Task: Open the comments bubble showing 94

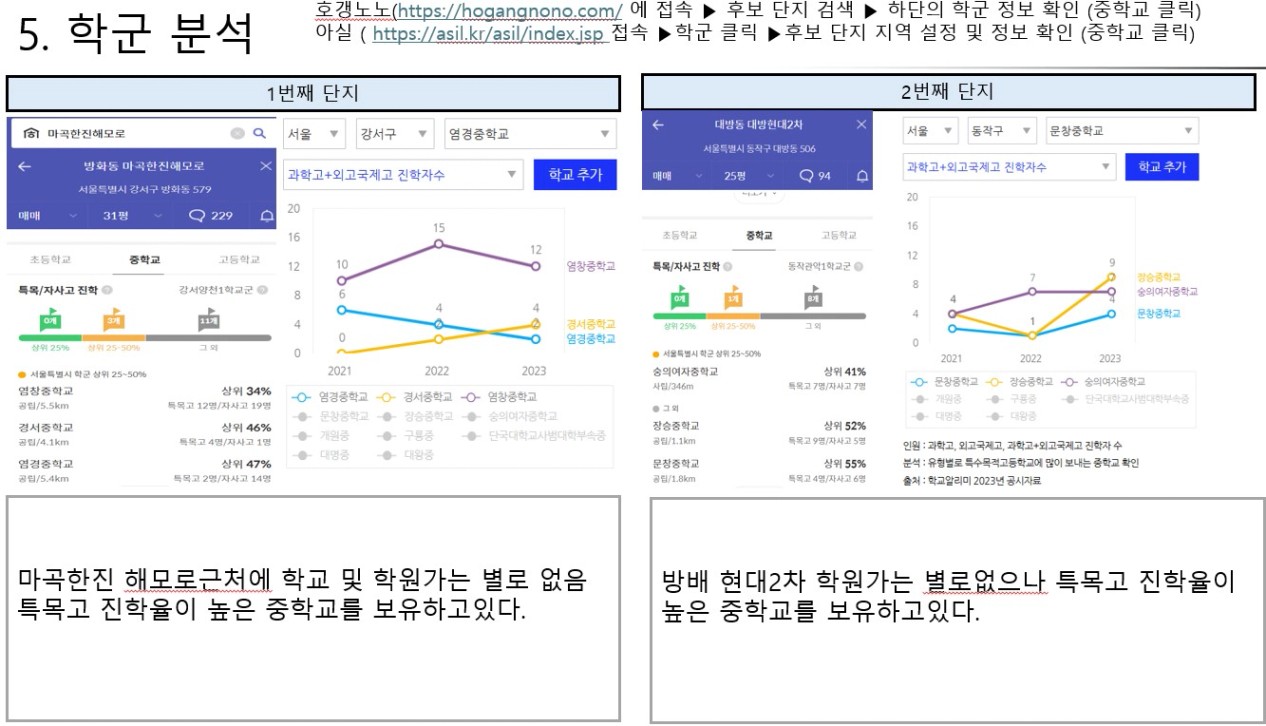Action: pos(815,176)
